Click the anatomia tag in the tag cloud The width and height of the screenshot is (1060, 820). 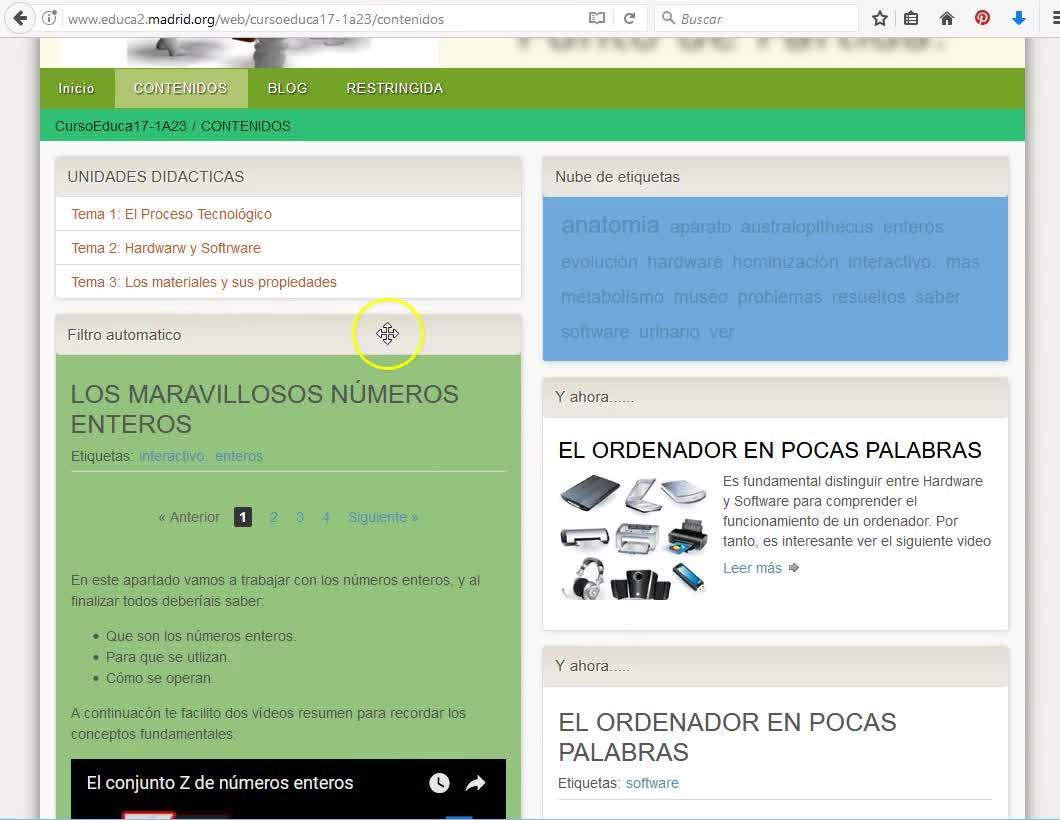[610, 224]
